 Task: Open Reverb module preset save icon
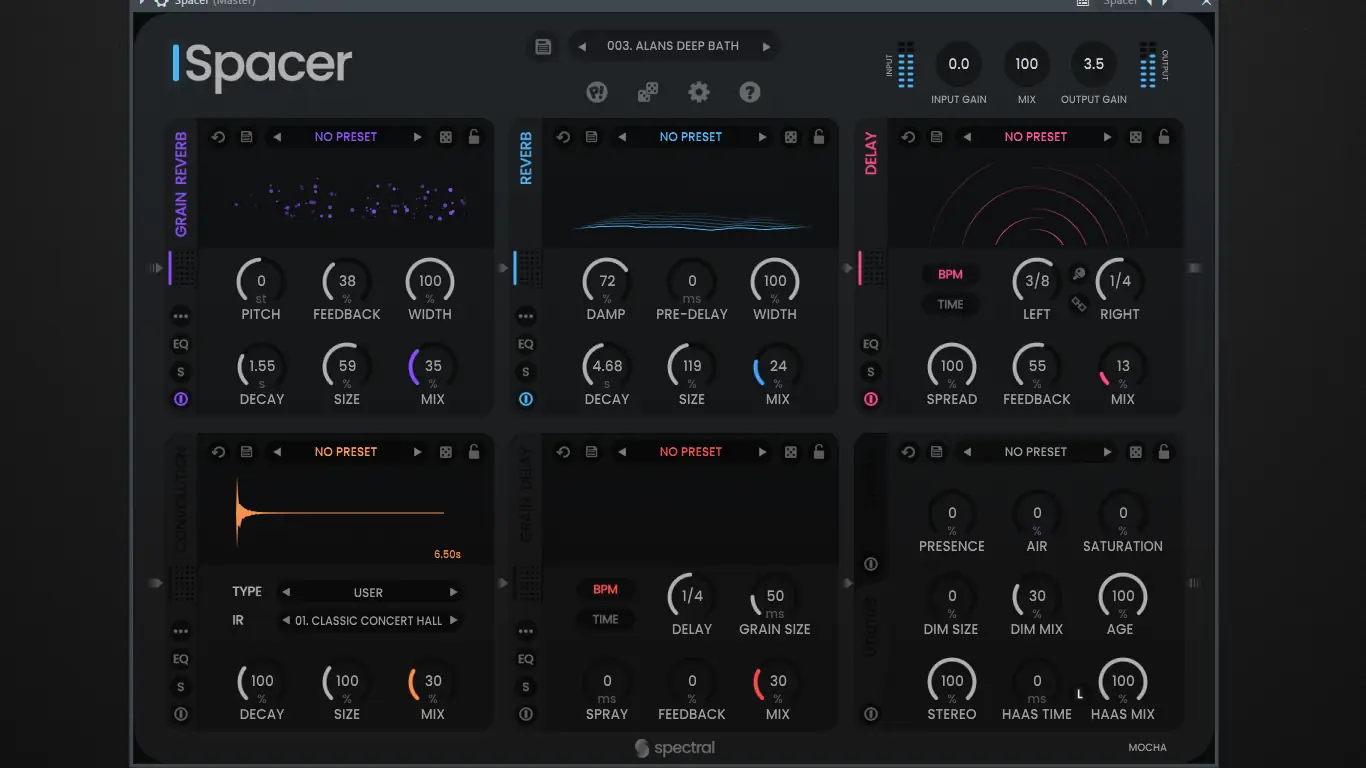(x=591, y=137)
